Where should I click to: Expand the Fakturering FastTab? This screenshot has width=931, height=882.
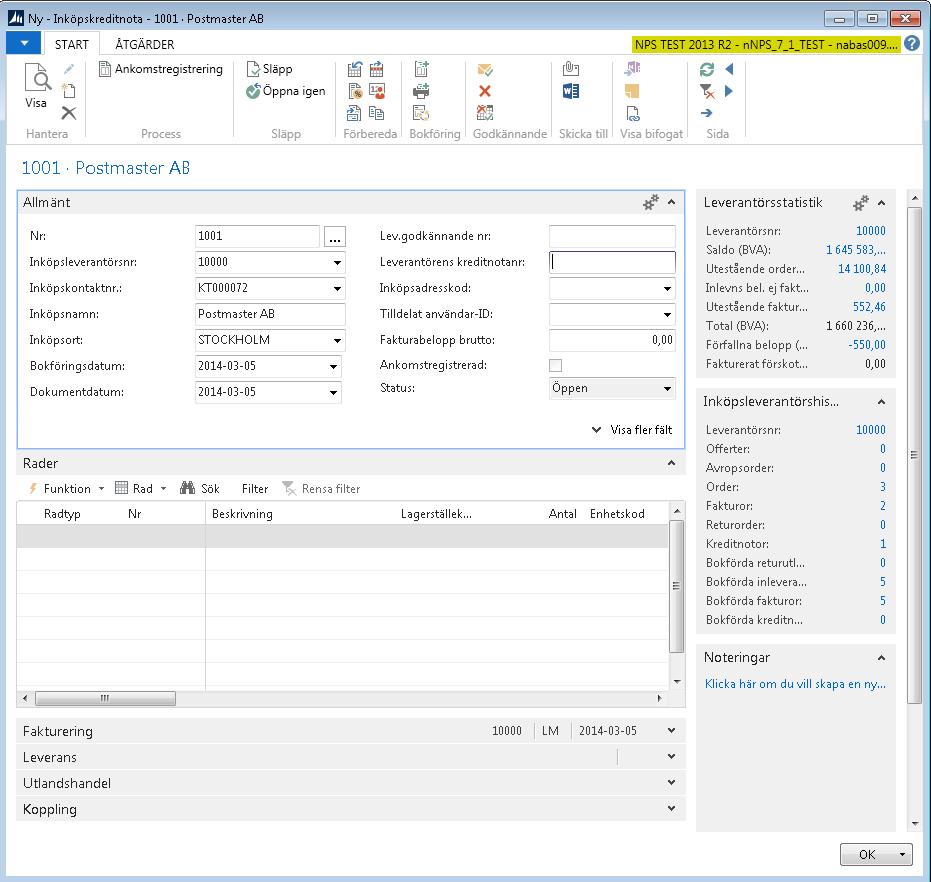pyautogui.click(x=672, y=731)
